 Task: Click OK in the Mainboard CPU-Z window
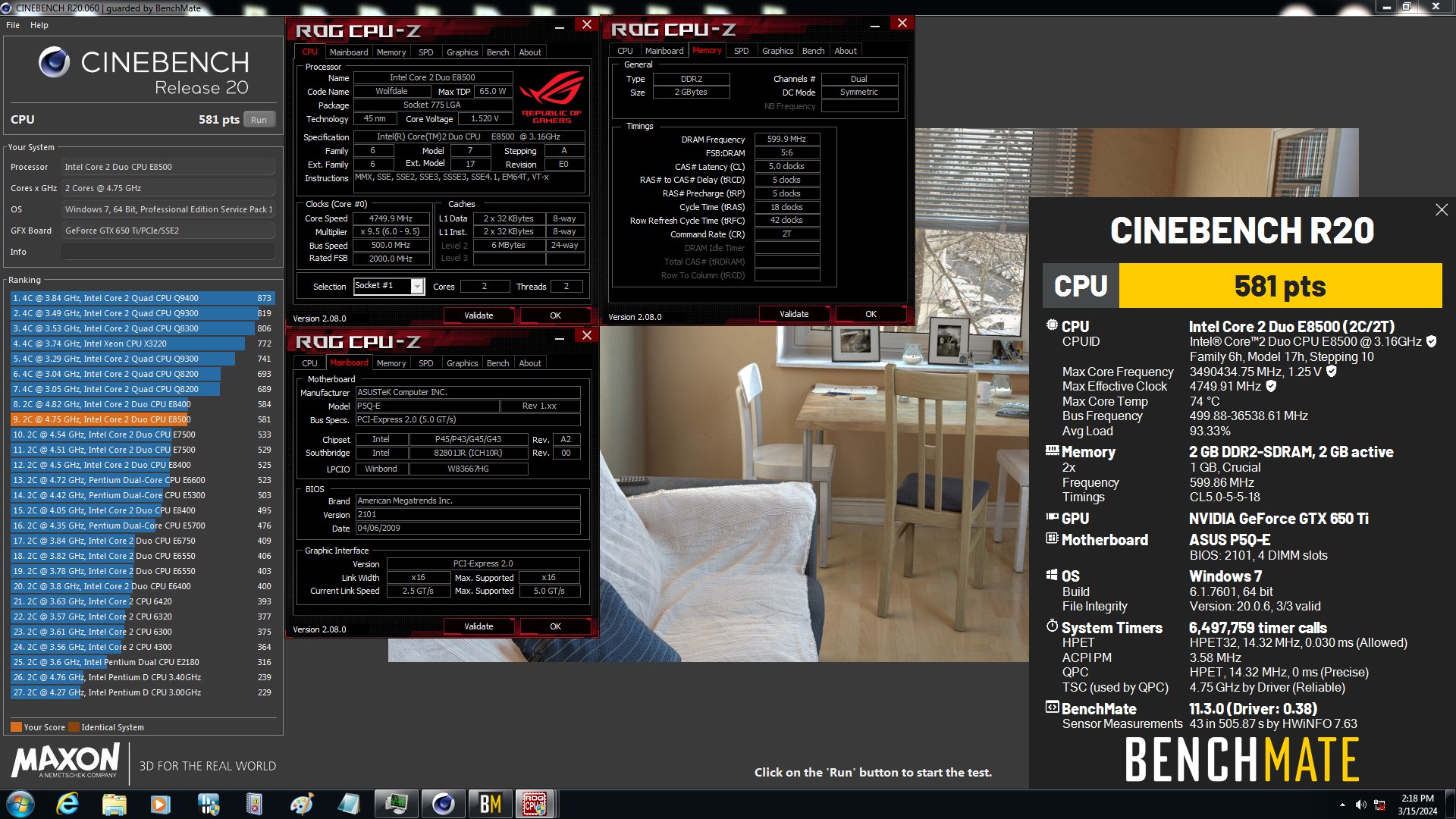[556, 626]
